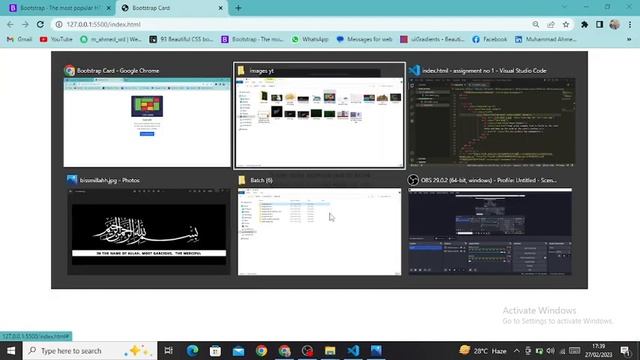Open the YouTube bookmark
The width and height of the screenshot is (640, 360).
56,39
